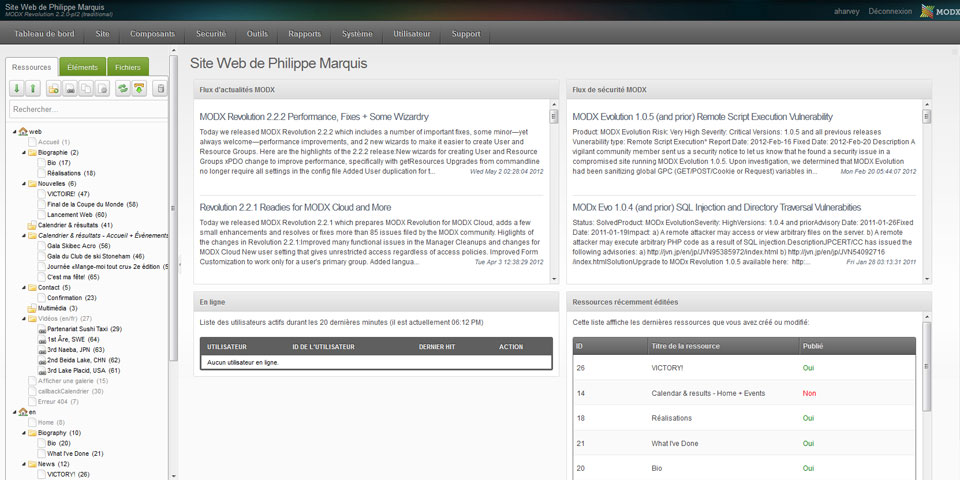
Task: Click the MODX logo in the header
Action: 939,12
